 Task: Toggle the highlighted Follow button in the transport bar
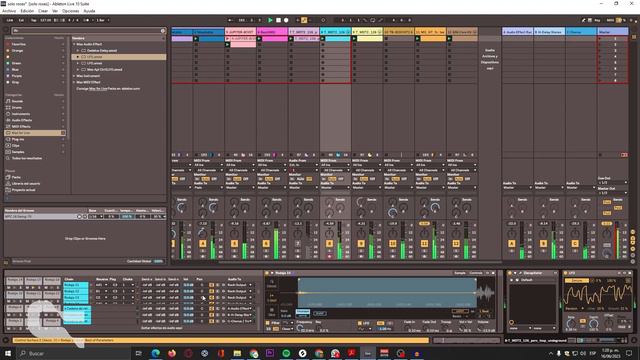pos(304,20)
